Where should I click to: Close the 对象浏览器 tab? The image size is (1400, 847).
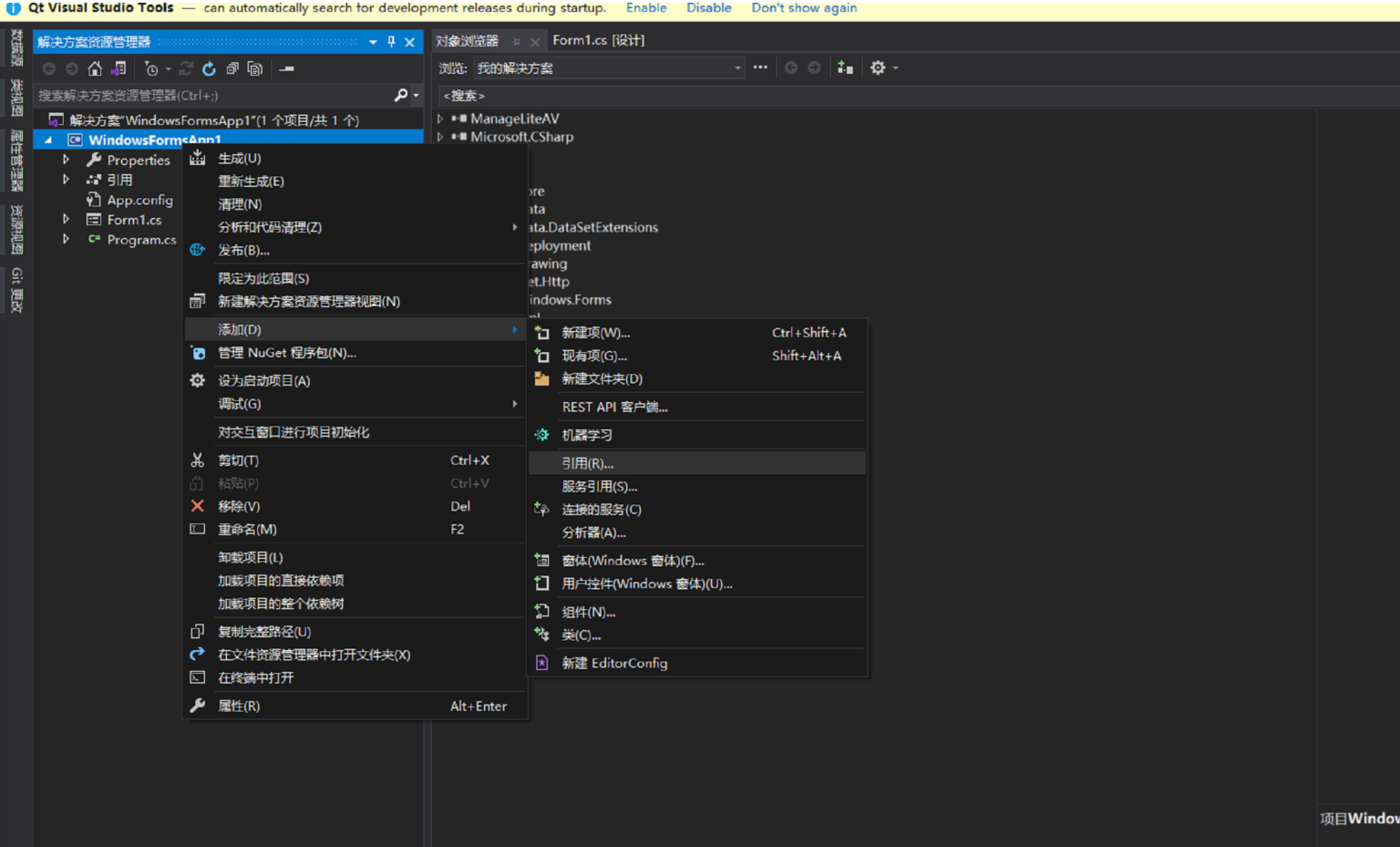(535, 42)
